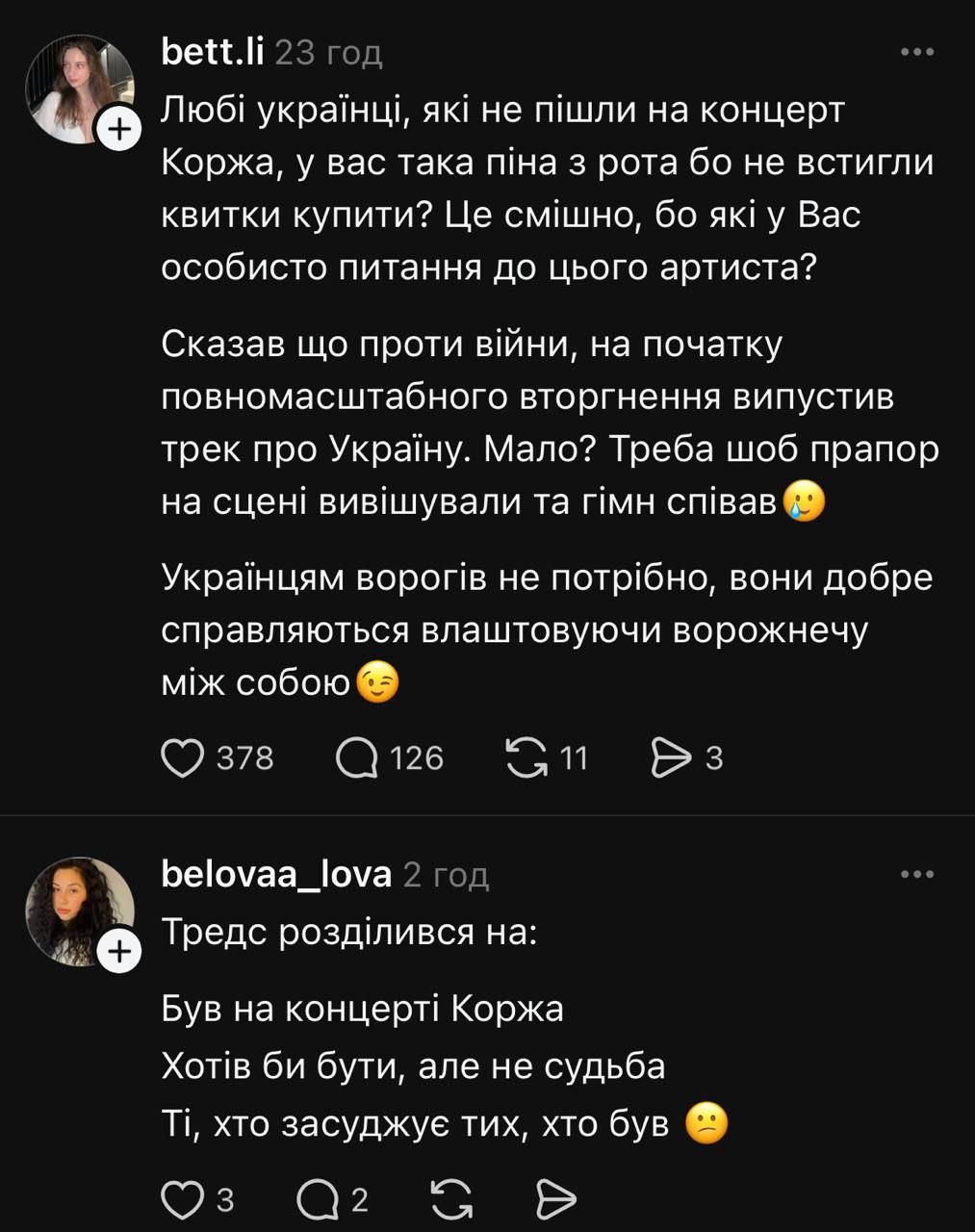The width and height of the screenshot is (975, 1232).
Task: Share the bett.li post via send icon
Action: click(672, 758)
